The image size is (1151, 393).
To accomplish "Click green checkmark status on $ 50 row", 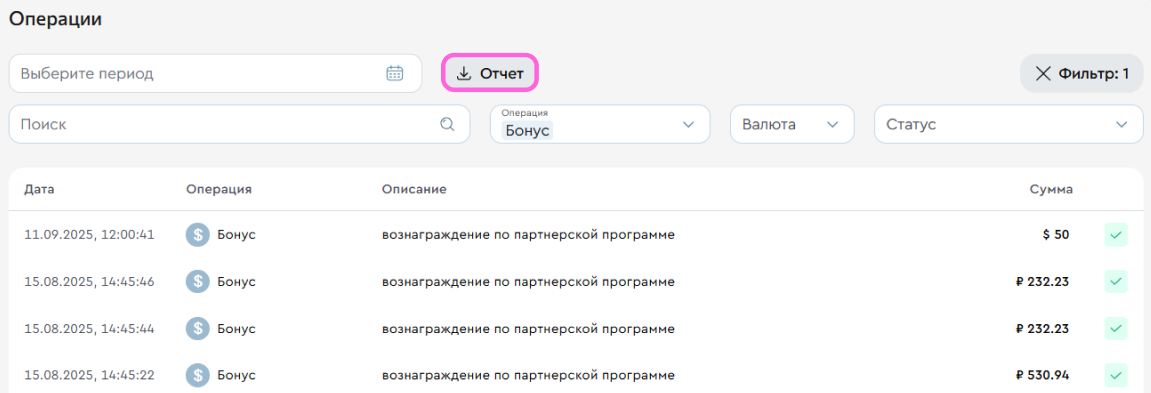I will pyautogui.click(x=1116, y=235).
